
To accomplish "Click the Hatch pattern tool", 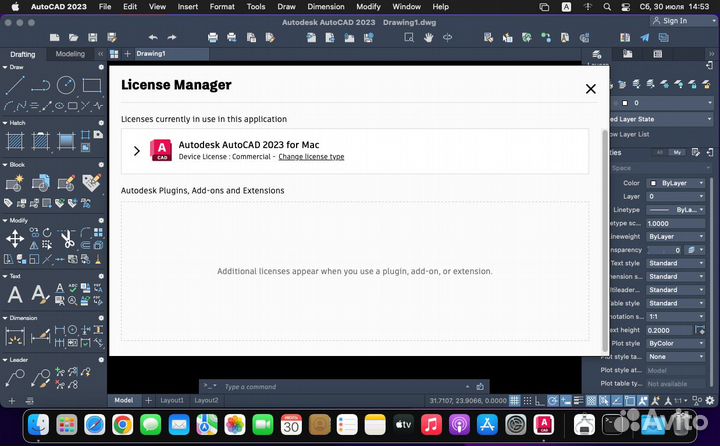I will [16, 141].
